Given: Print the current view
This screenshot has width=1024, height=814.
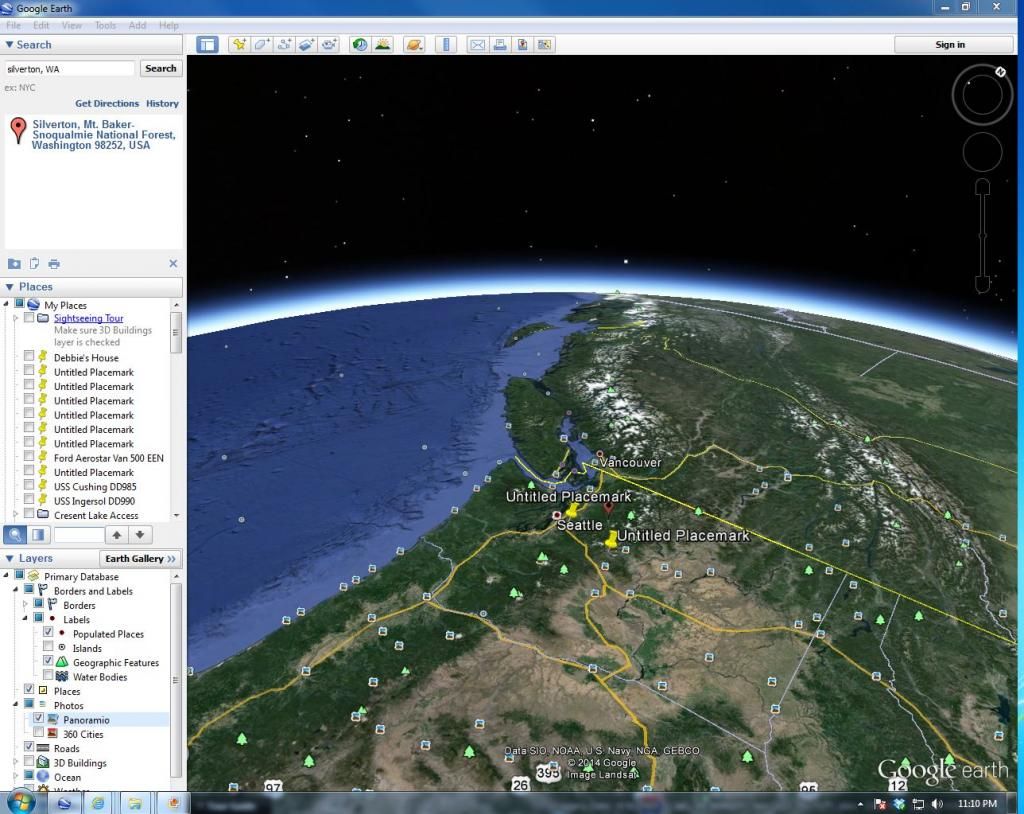Looking at the screenshot, I should coord(500,44).
